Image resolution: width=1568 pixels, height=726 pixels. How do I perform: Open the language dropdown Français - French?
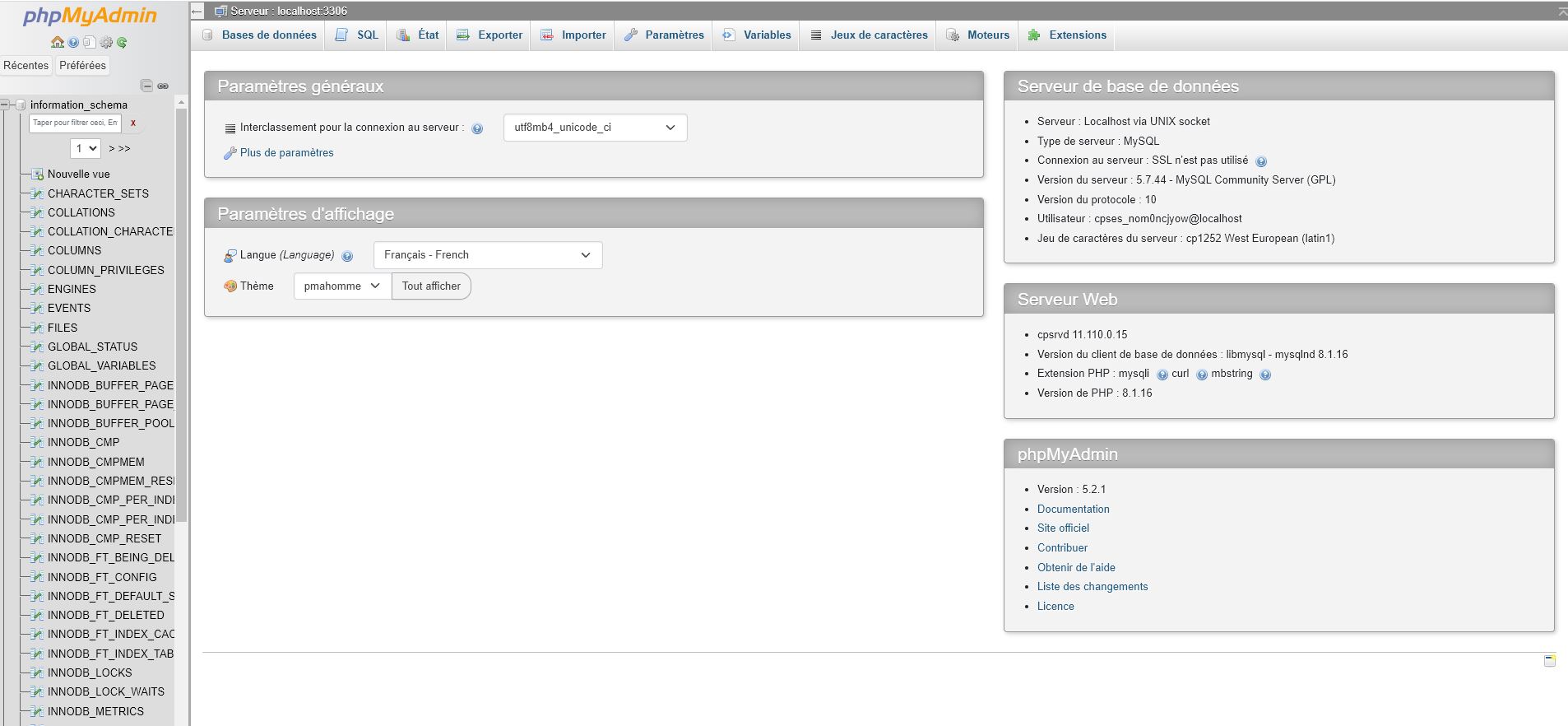pyautogui.click(x=488, y=255)
